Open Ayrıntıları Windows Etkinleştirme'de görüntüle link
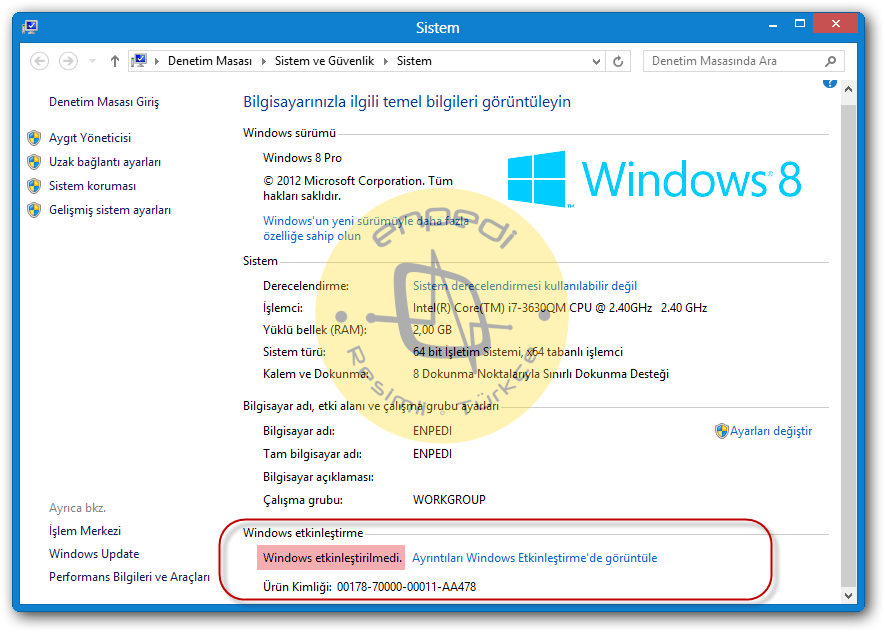The height and width of the screenshot is (632, 885). click(x=534, y=558)
